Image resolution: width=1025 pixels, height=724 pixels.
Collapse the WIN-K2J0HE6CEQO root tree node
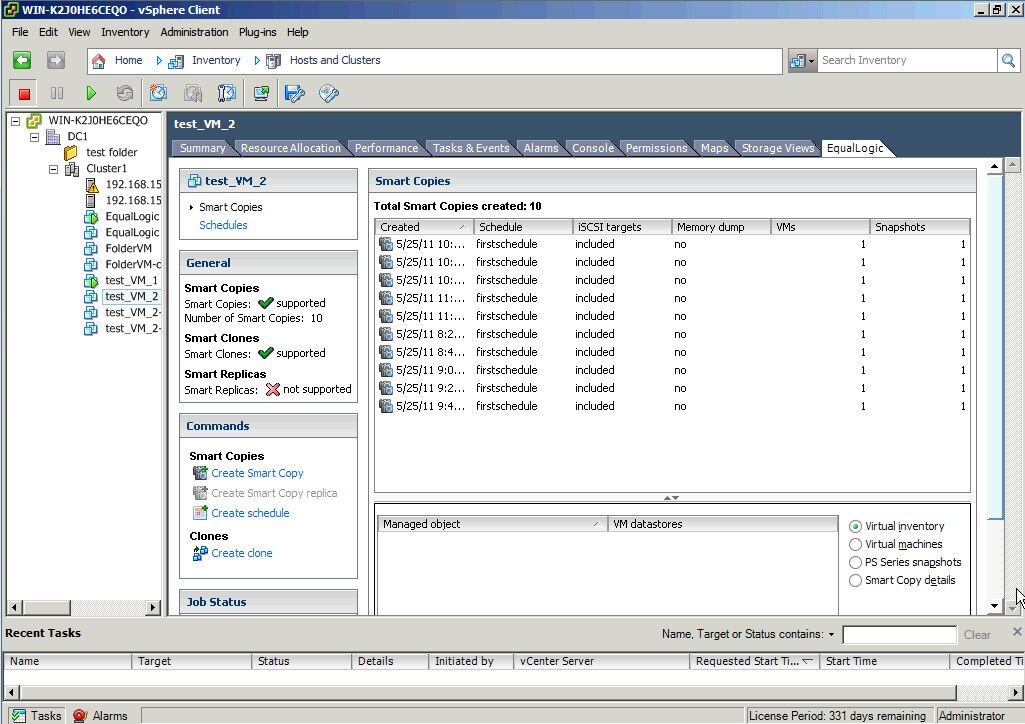coord(16,121)
